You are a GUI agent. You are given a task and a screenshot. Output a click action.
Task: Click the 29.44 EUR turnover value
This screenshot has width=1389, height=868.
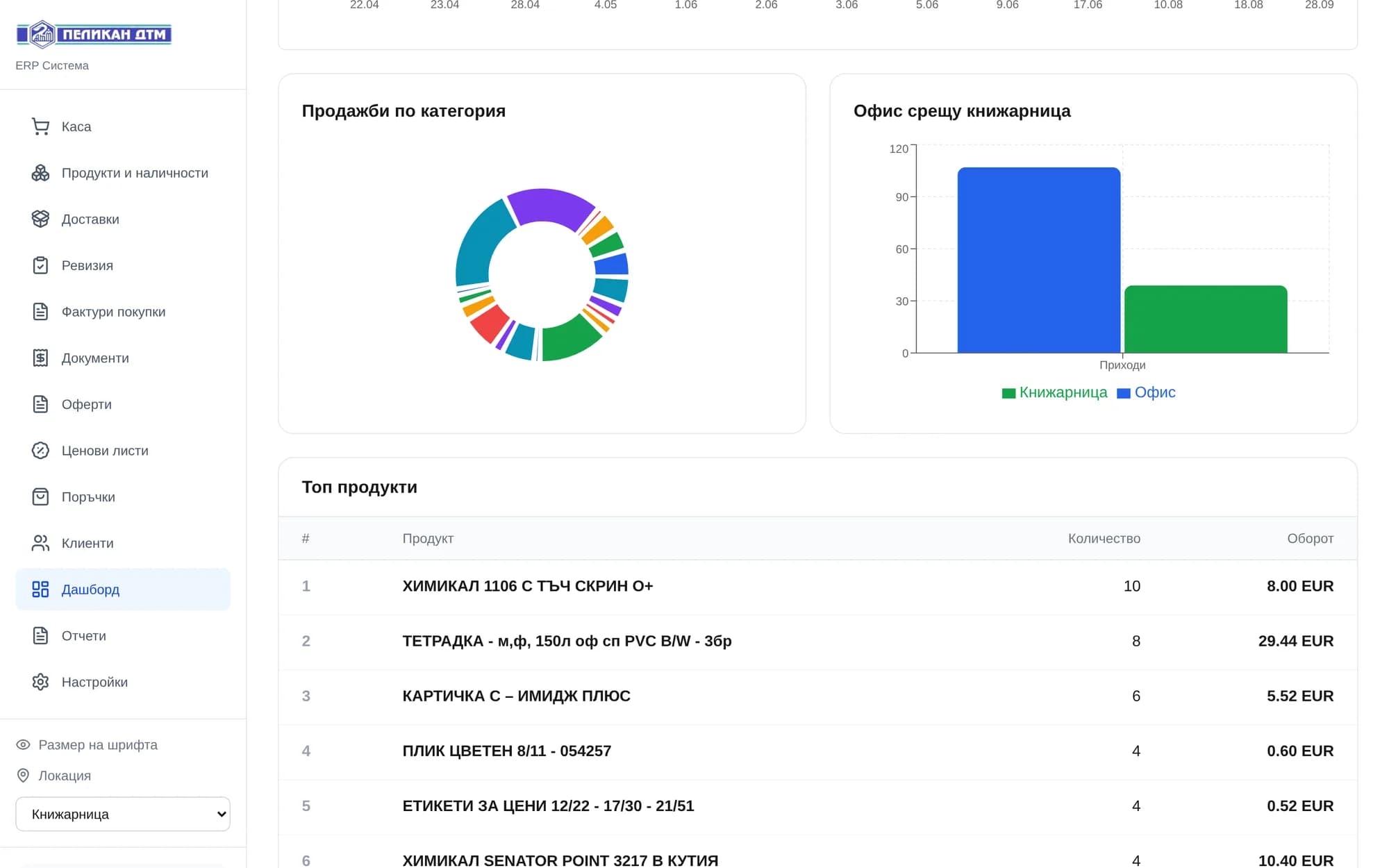(1296, 641)
